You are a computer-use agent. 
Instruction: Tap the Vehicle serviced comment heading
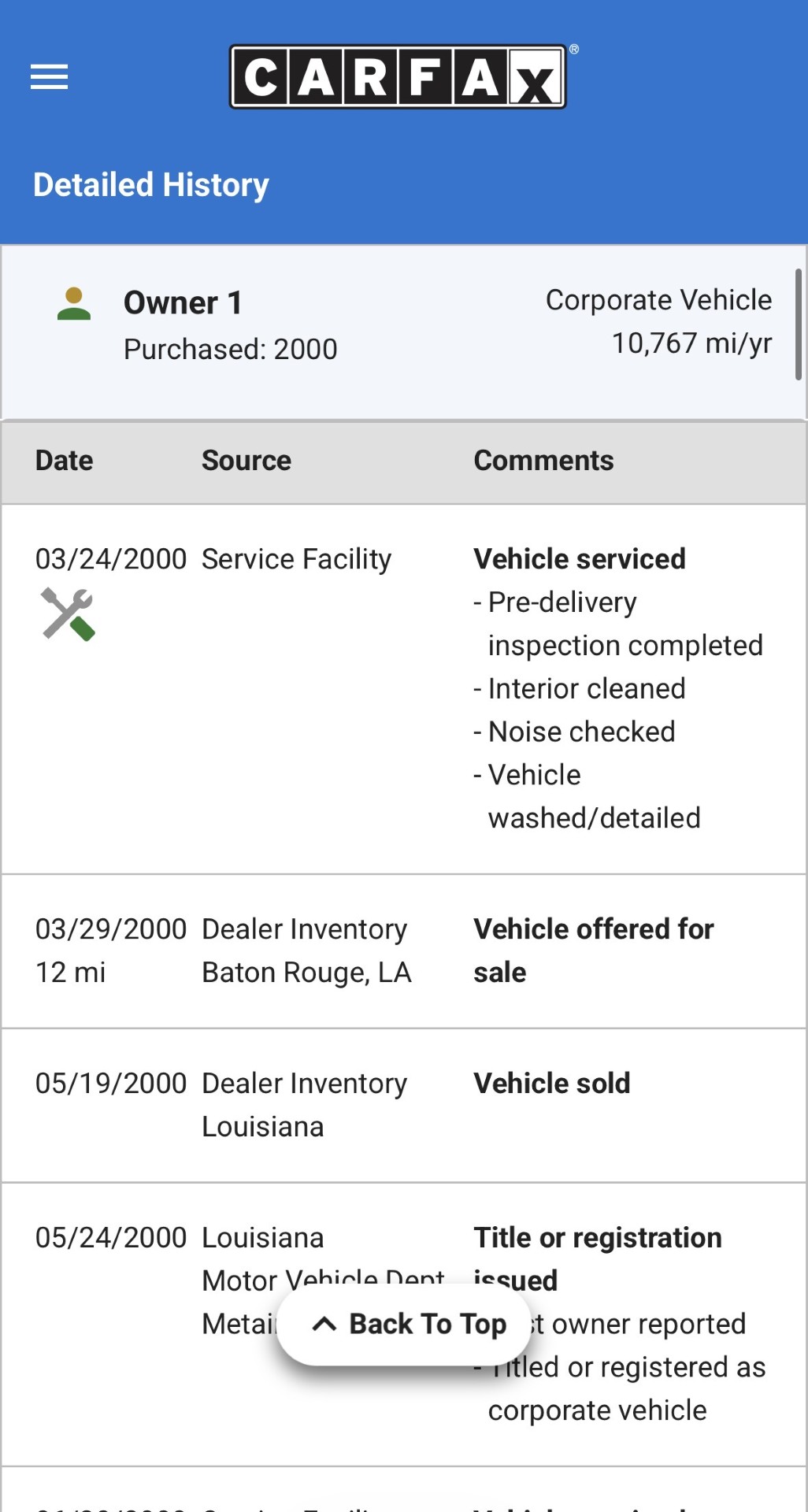580,559
